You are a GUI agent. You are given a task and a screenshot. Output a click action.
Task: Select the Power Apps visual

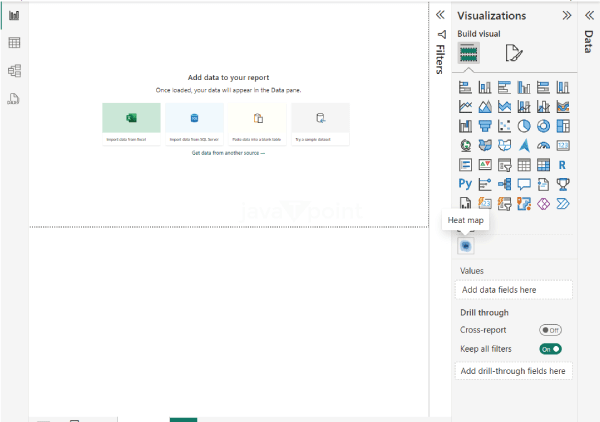tap(543, 204)
